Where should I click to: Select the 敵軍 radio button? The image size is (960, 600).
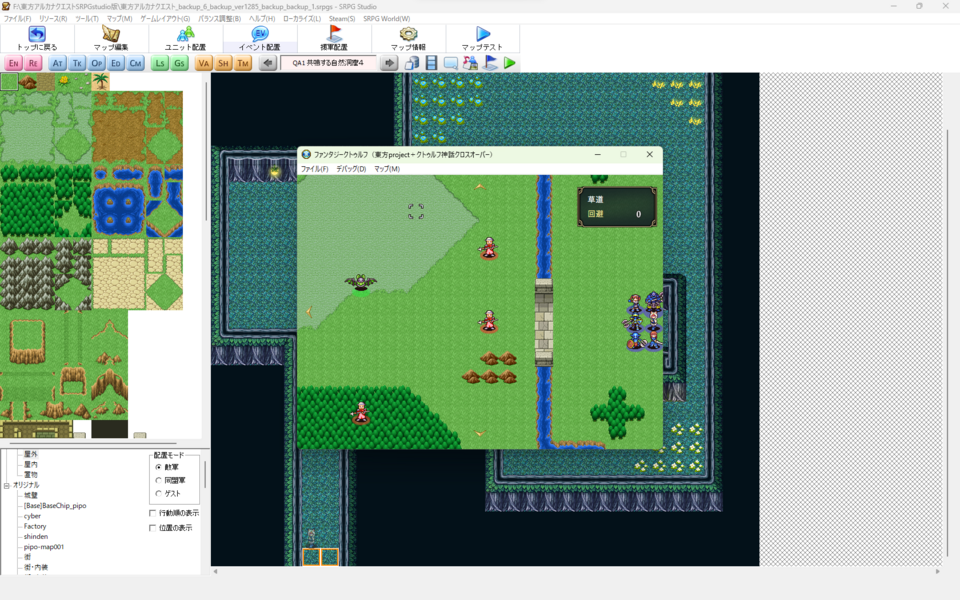(x=159, y=467)
